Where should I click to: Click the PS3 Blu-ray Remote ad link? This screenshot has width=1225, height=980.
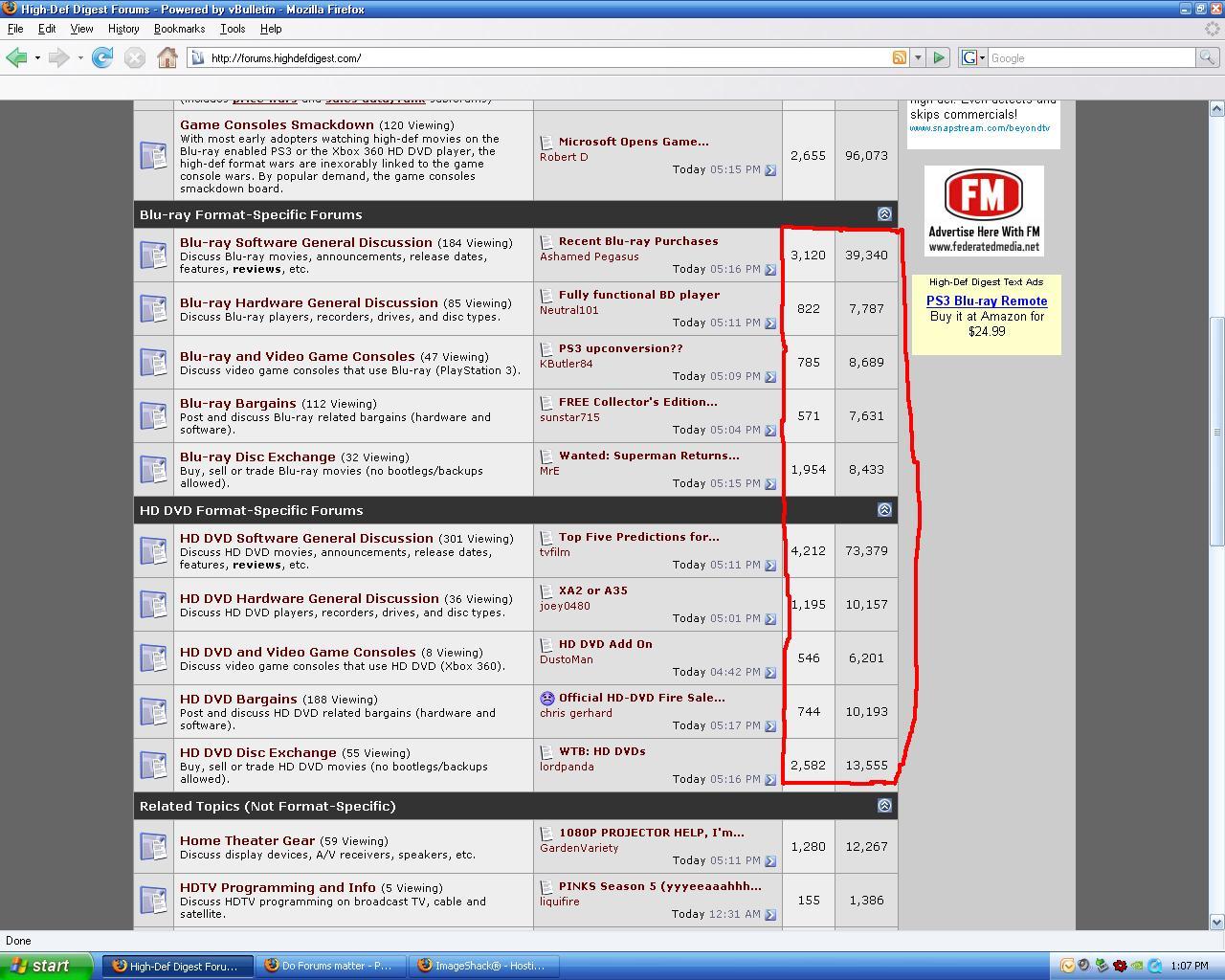[x=987, y=301]
